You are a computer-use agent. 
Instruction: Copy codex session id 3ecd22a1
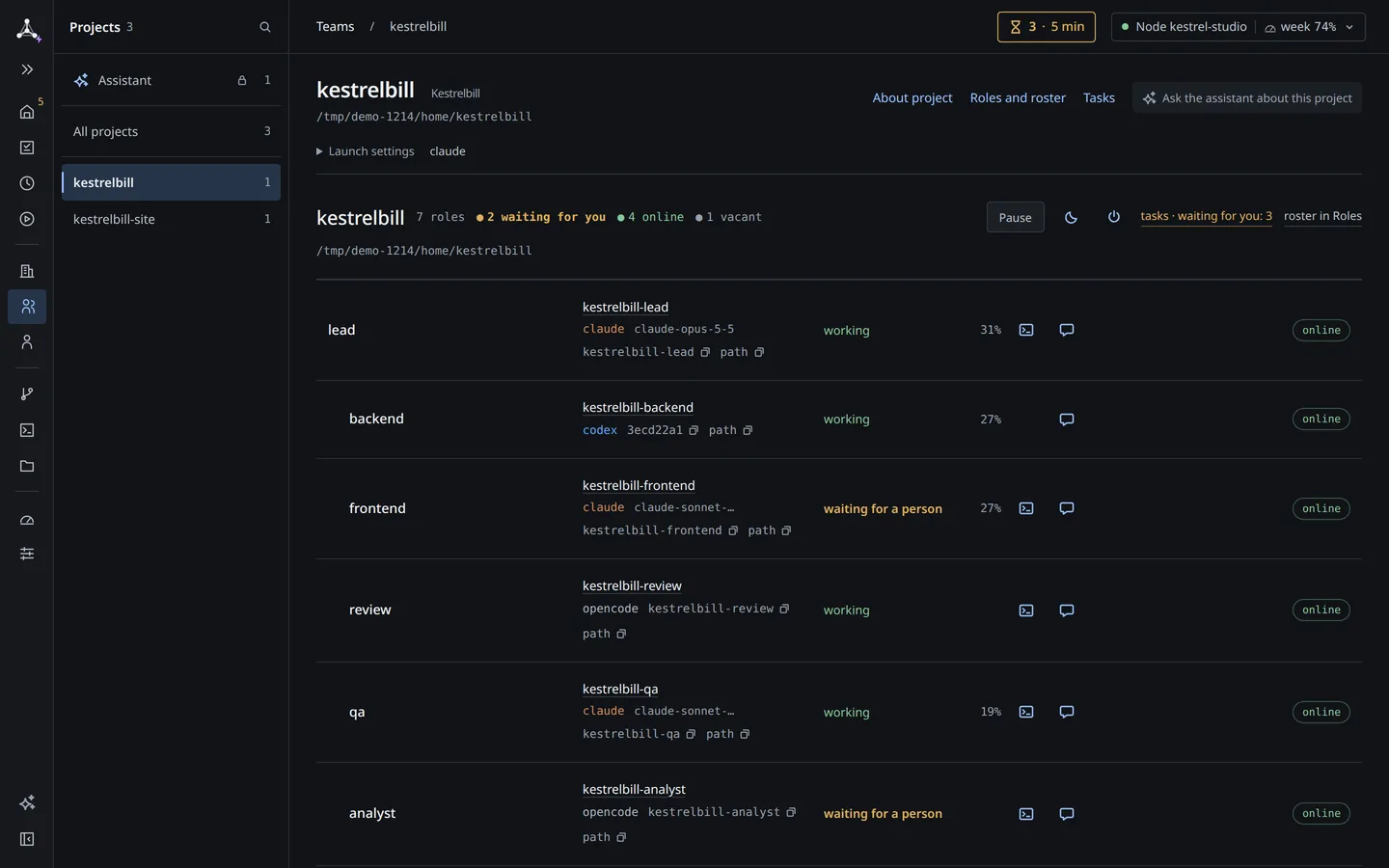694,430
